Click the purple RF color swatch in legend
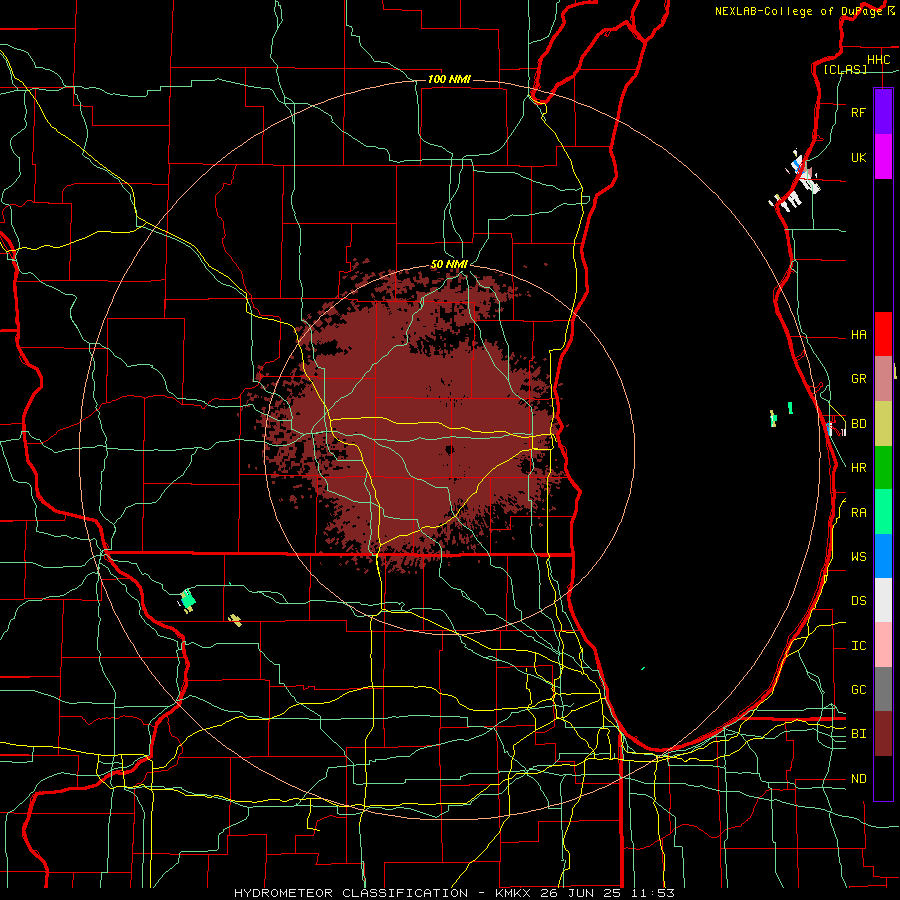The width and height of the screenshot is (900, 900). [883, 112]
